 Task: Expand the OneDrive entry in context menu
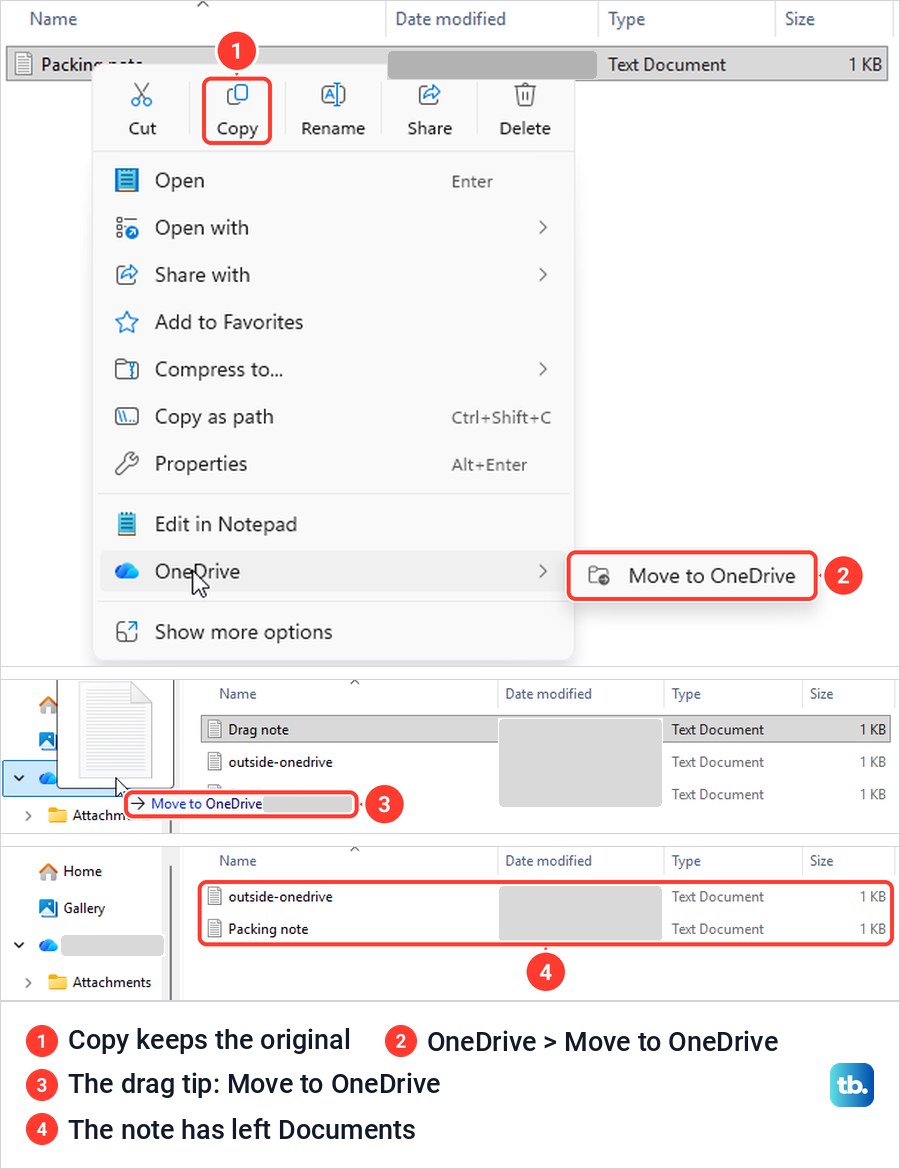click(333, 572)
